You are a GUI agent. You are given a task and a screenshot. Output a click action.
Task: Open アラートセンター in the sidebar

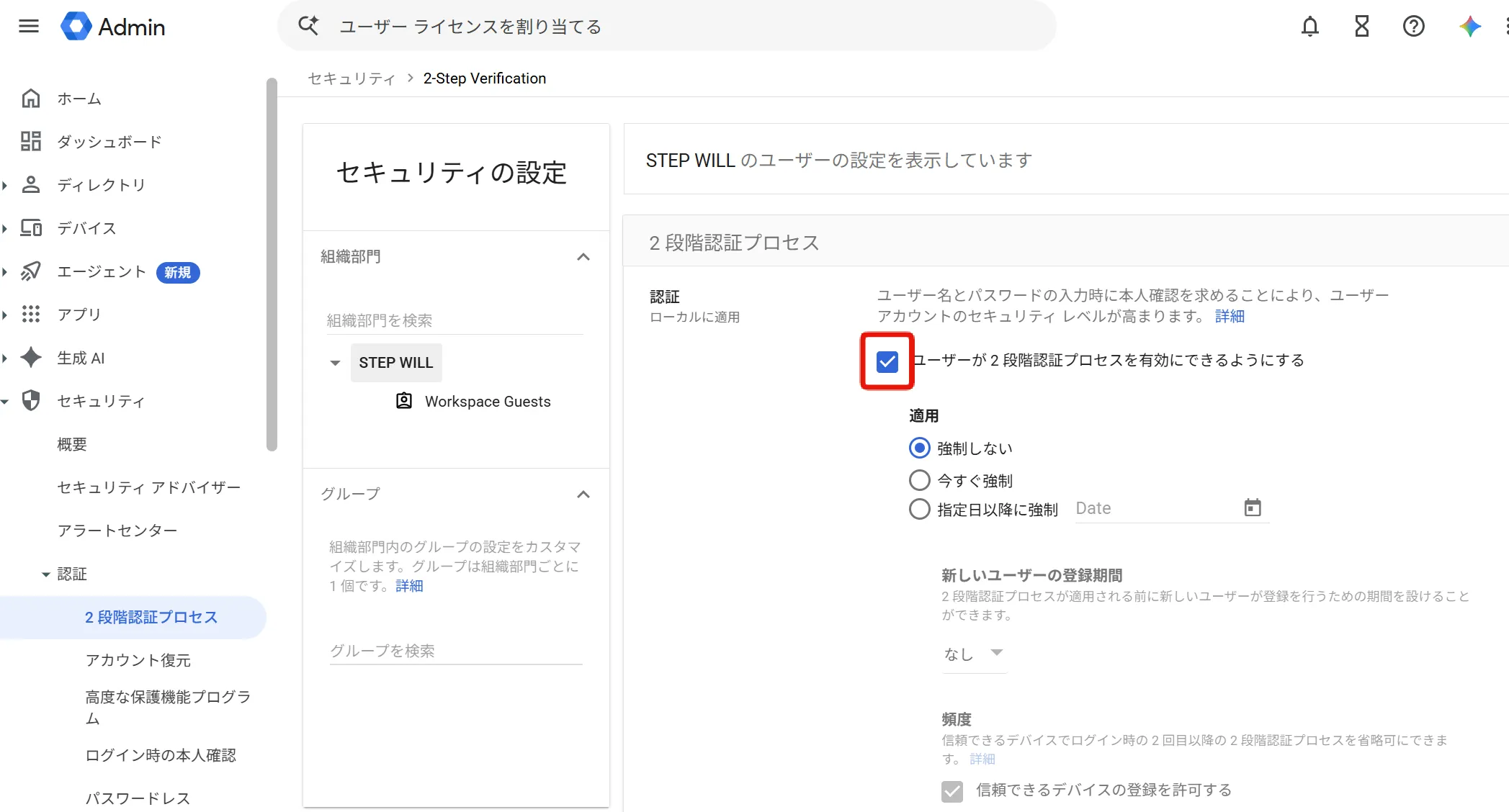(x=117, y=531)
